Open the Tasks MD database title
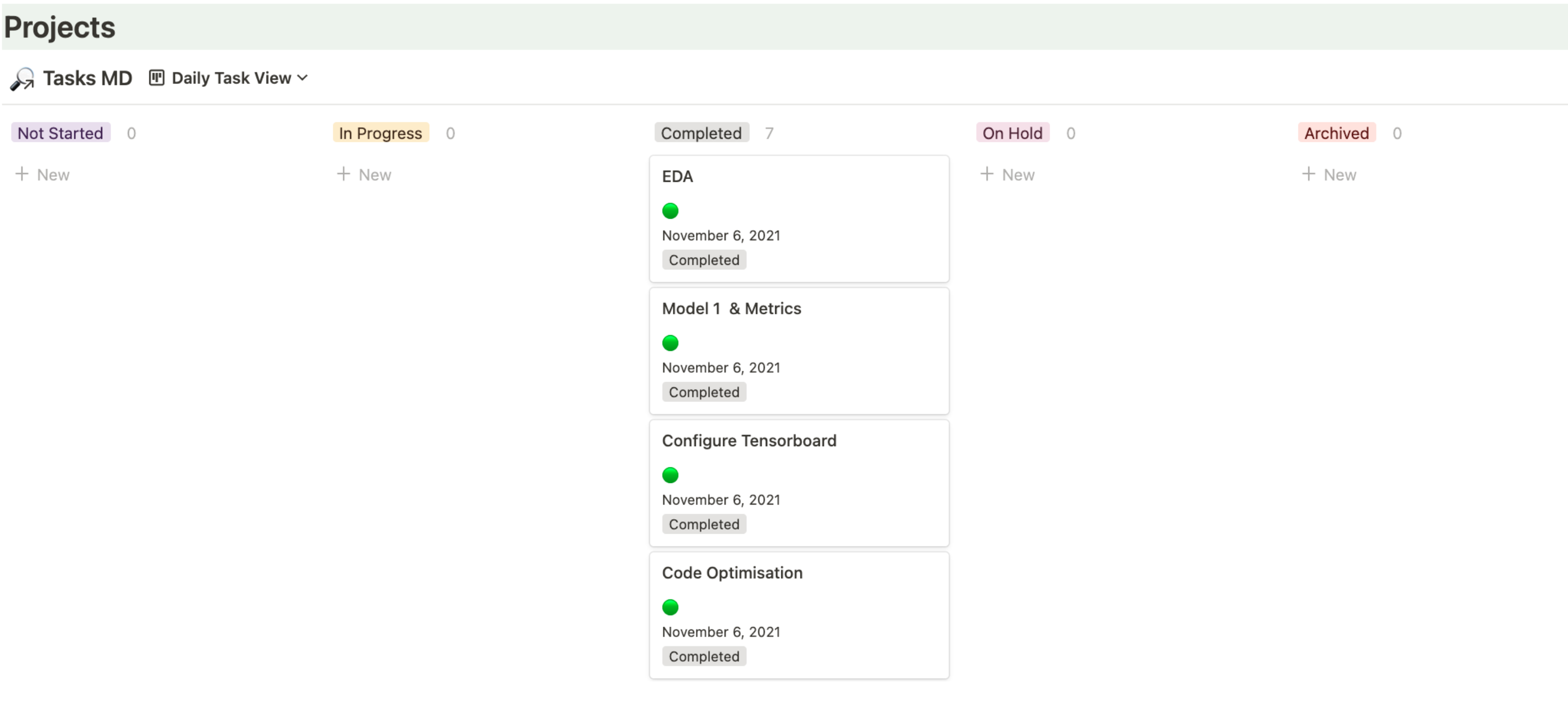This screenshot has width=1568, height=714. tap(87, 78)
